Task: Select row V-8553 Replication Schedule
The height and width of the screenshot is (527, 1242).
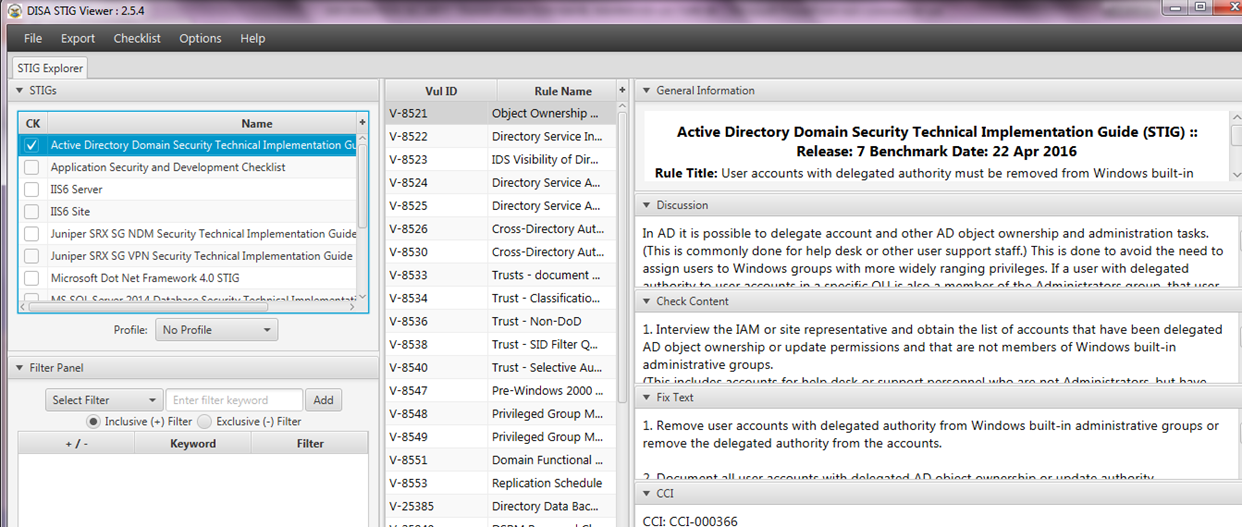Action: [x=501, y=483]
